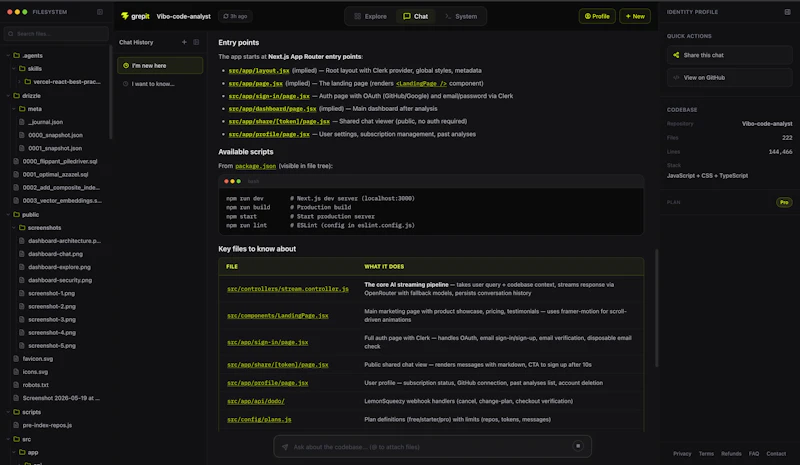Expand the vercel-react-best-prac folder chevron
Screen dimensions: 800x465
19,82
